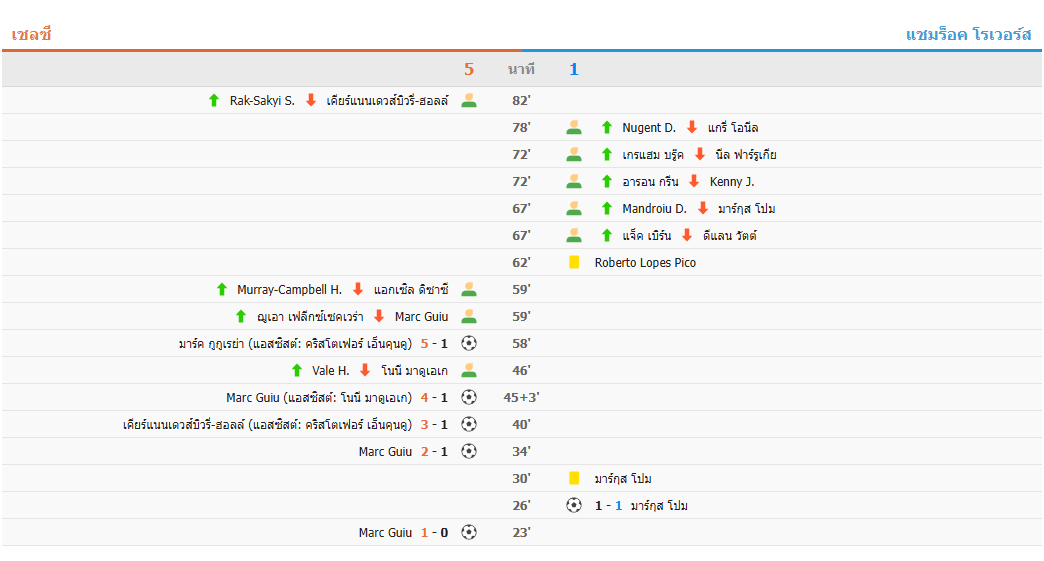Select player Vale H.
The width and height of the screenshot is (1044, 561).
[x=331, y=371]
